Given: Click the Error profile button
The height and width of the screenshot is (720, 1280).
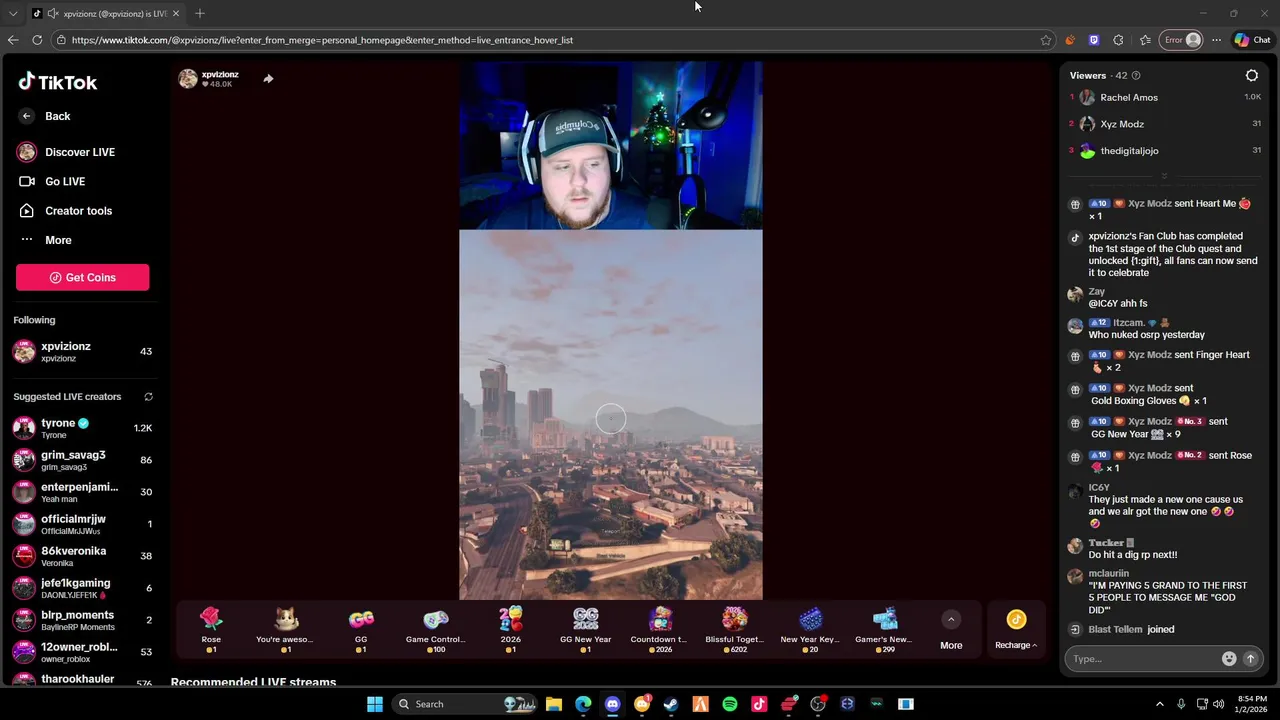Looking at the screenshot, I should click(x=1181, y=40).
